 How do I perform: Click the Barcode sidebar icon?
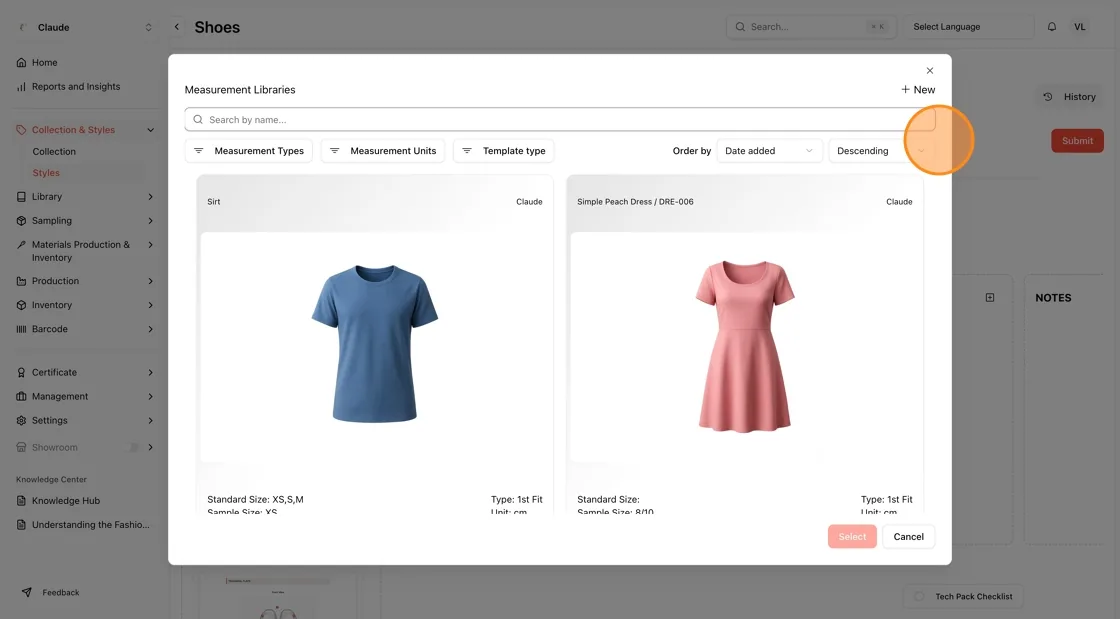[21, 329]
